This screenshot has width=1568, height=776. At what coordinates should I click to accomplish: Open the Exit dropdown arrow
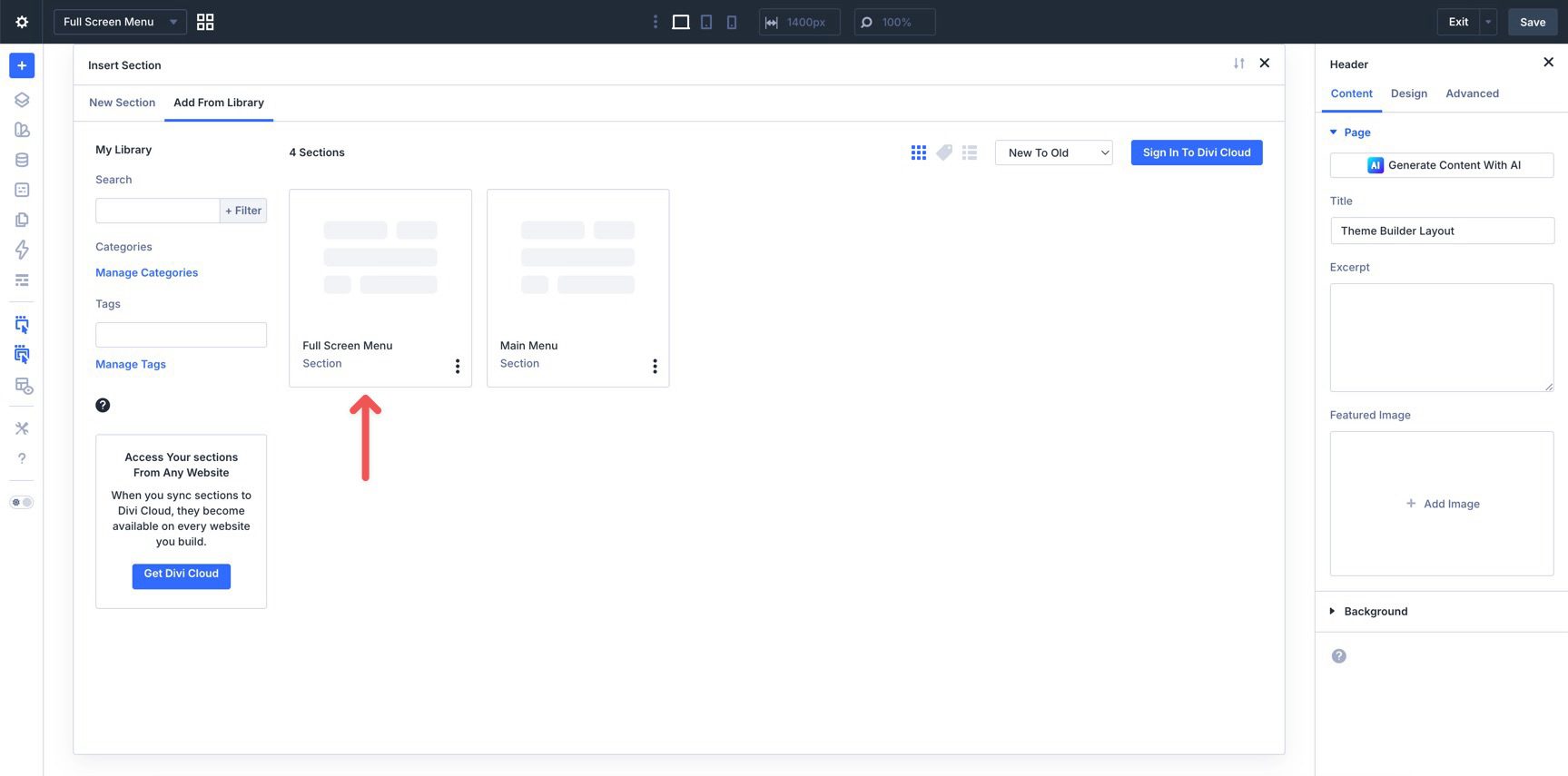pyautogui.click(x=1488, y=22)
